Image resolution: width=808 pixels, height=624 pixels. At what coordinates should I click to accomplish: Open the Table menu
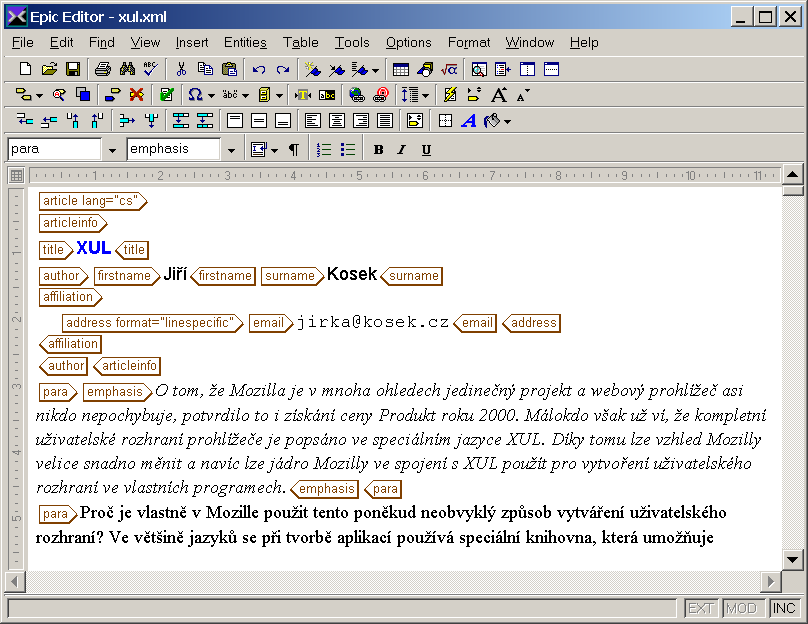(x=300, y=42)
